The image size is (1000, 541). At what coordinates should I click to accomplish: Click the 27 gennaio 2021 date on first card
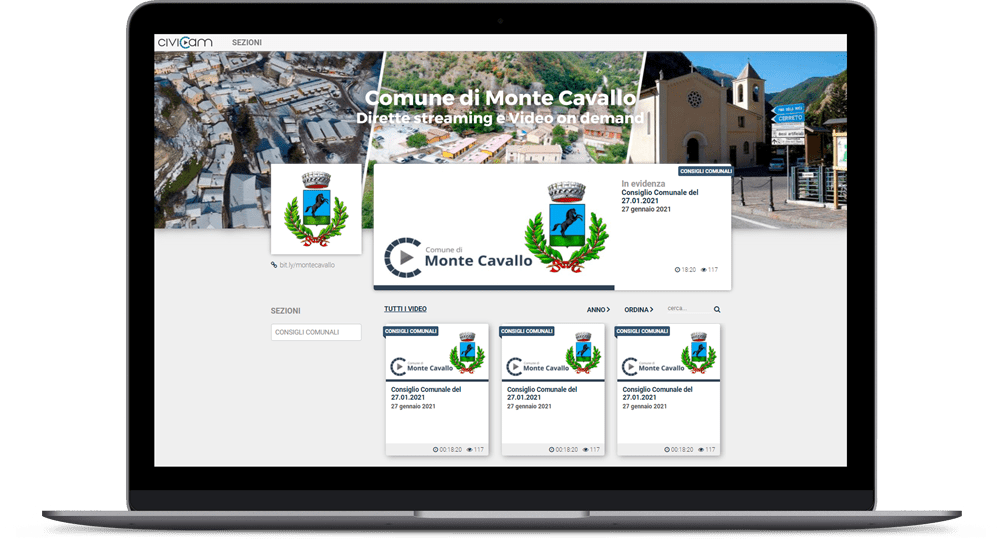(x=413, y=406)
